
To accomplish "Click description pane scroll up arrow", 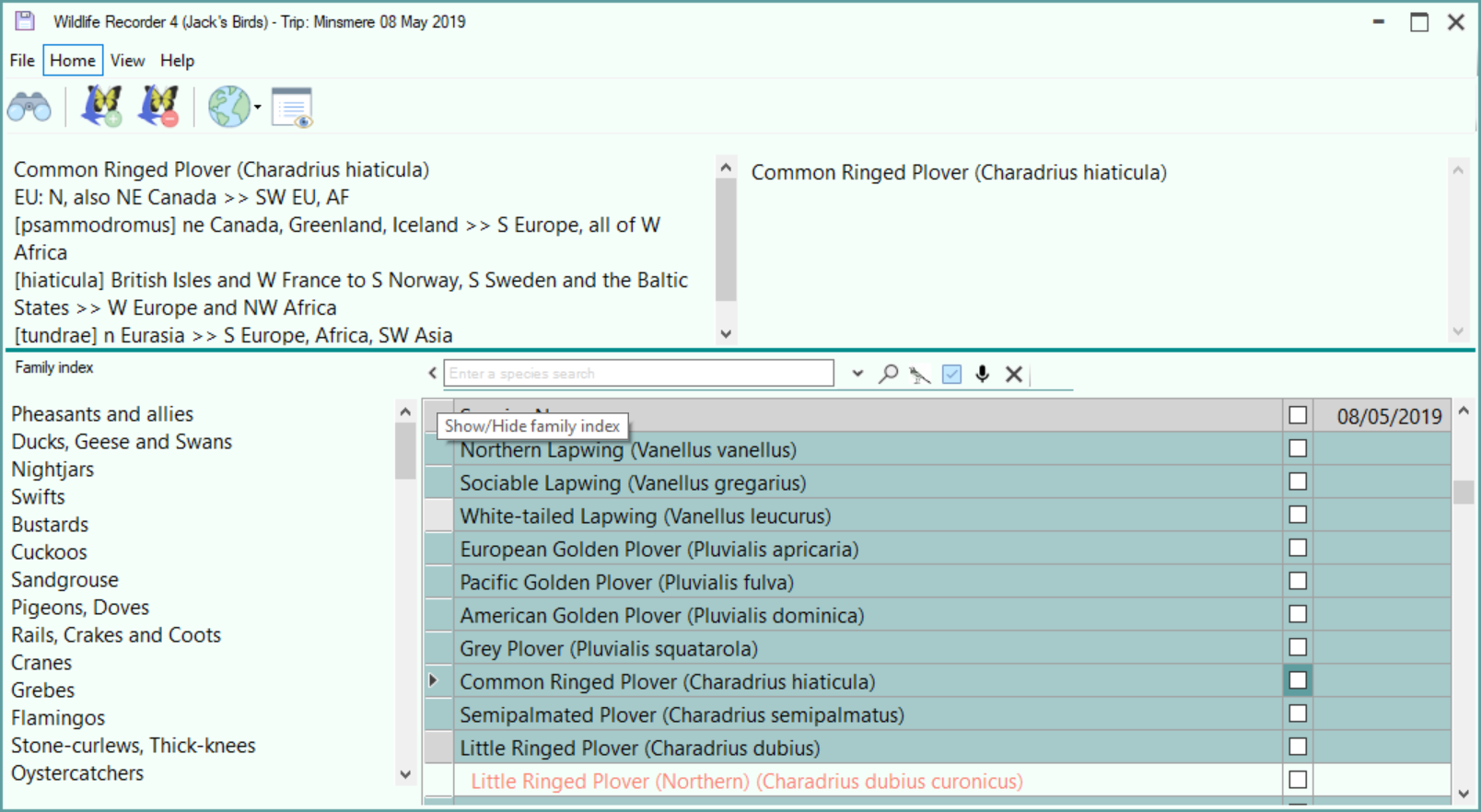I will (726, 168).
